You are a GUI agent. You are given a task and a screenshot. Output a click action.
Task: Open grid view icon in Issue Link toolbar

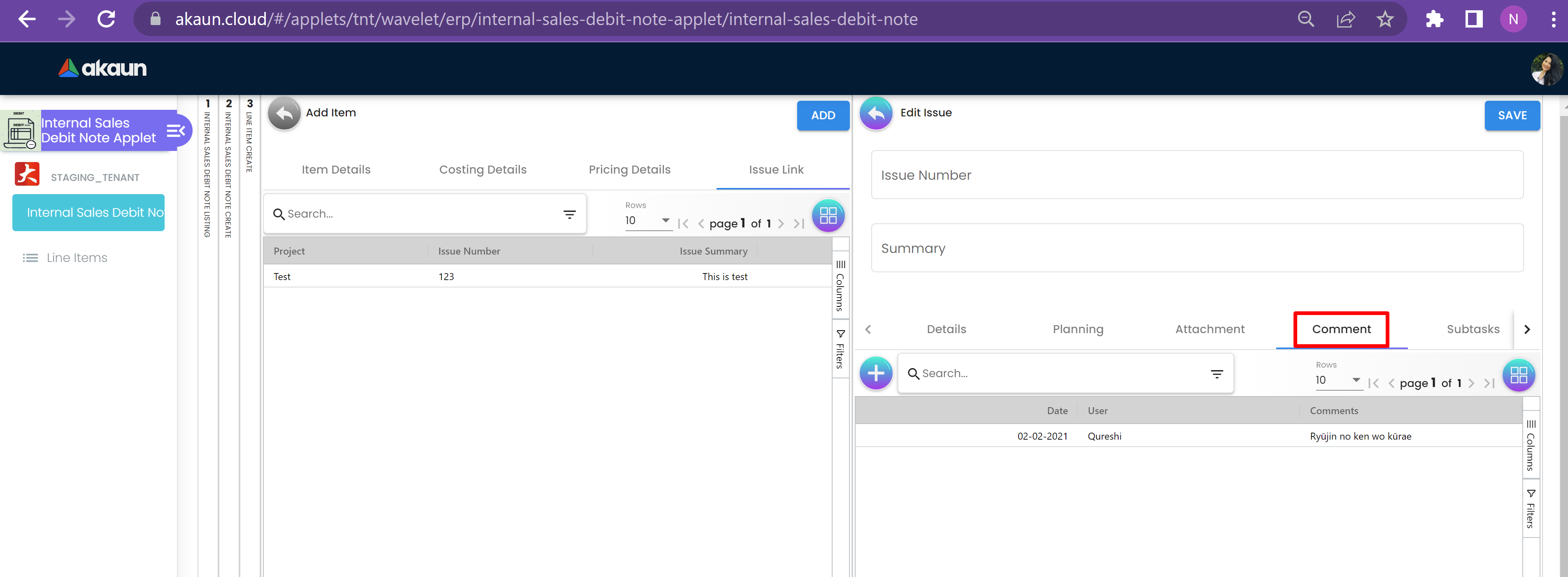pos(828,215)
